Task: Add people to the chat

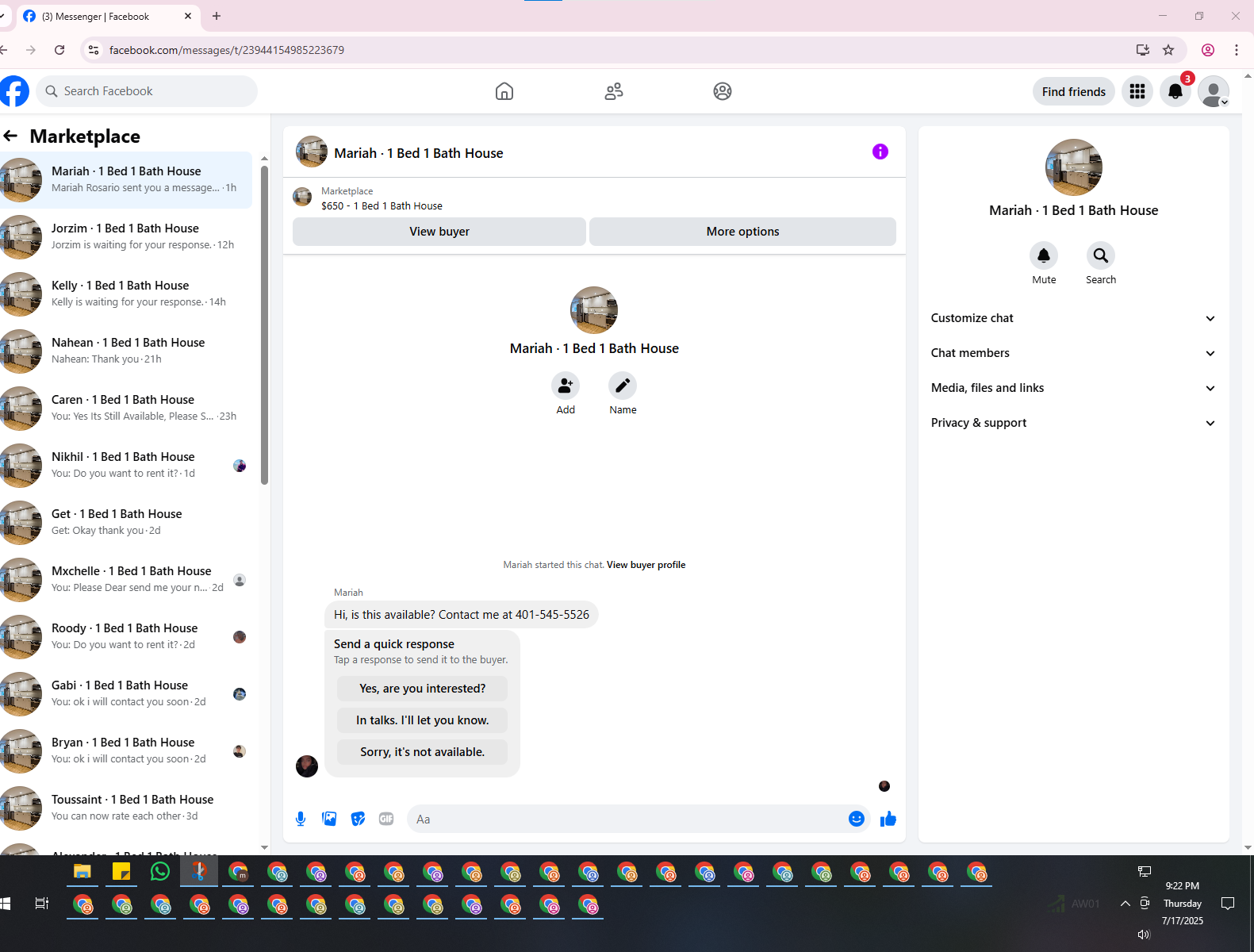Action: pyautogui.click(x=566, y=386)
